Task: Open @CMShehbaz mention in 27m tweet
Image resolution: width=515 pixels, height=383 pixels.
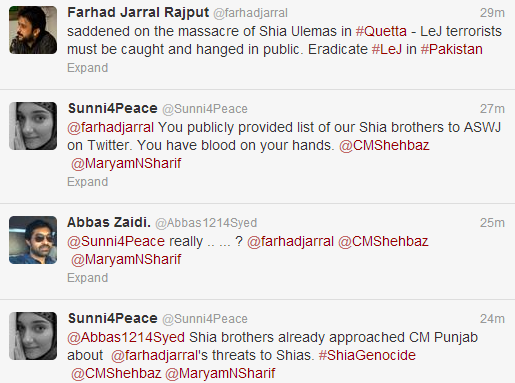Action: (384, 145)
